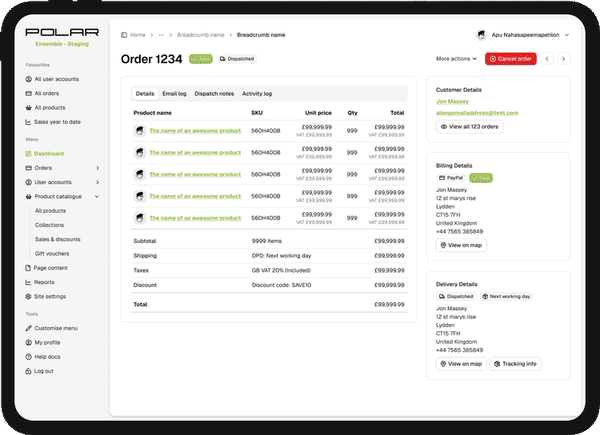The width and height of the screenshot is (600, 435).
Task: Switch to the Details tab
Action: tap(145, 94)
